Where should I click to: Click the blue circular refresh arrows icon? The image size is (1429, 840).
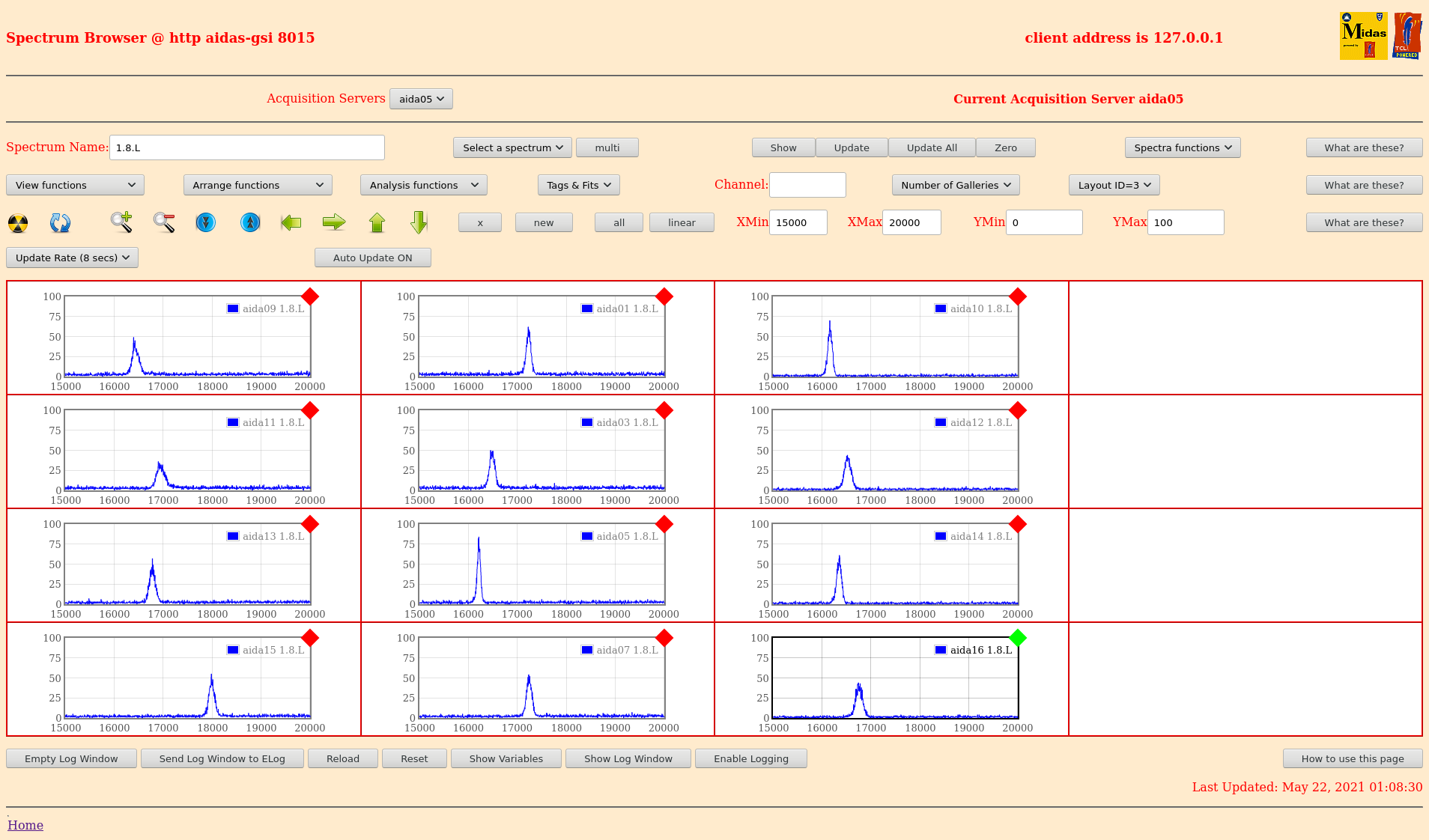click(x=60, y=223)
